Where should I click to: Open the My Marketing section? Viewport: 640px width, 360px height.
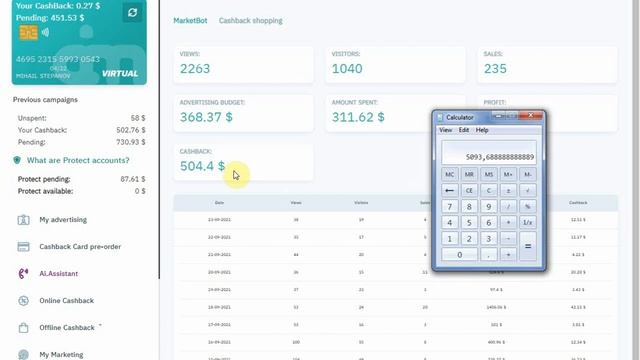[61, 354]
